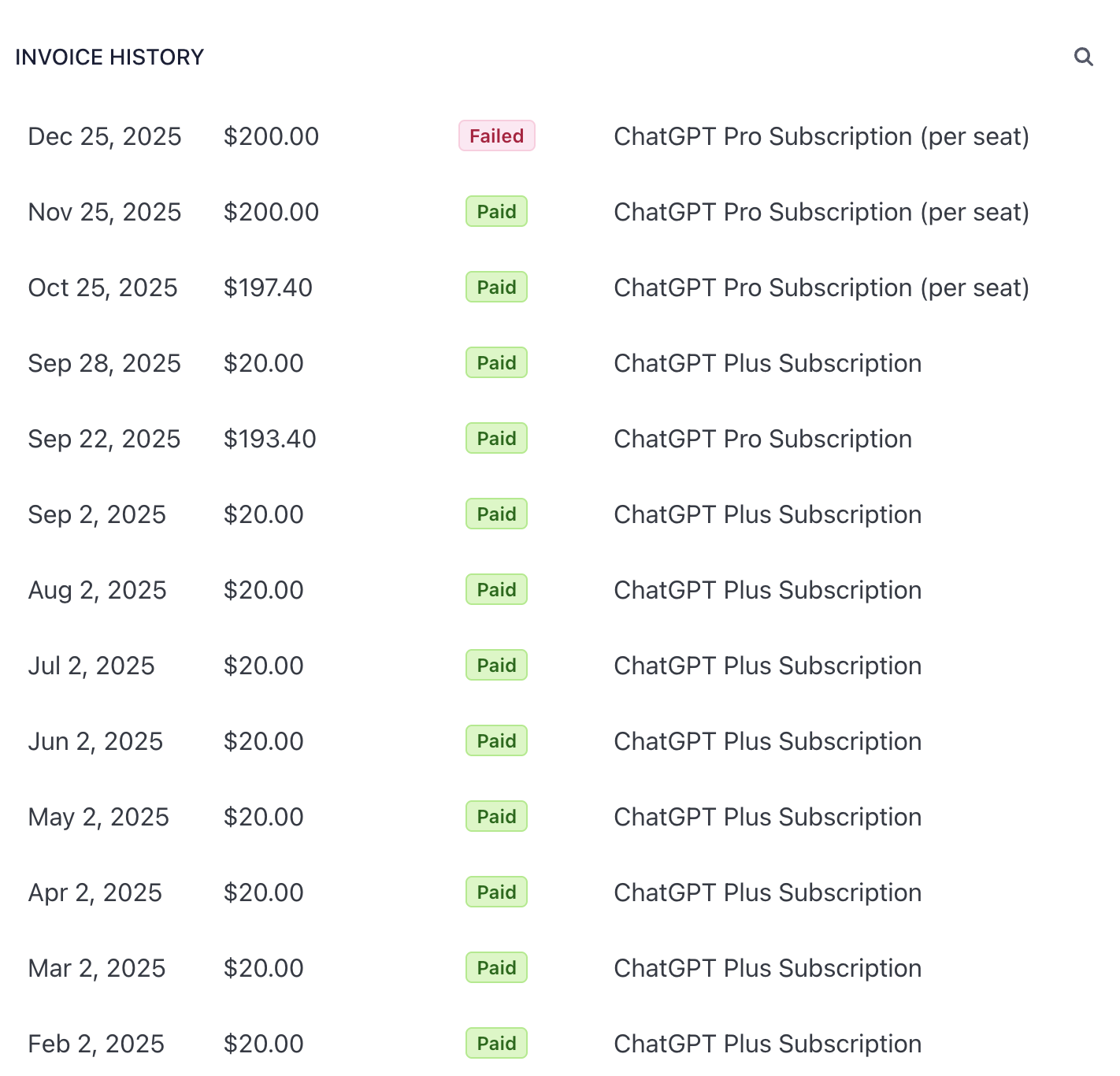This screenshot has height=1076, width=1120.
Task: Click the Invoice History heading
Action: (x=109, y=58)
